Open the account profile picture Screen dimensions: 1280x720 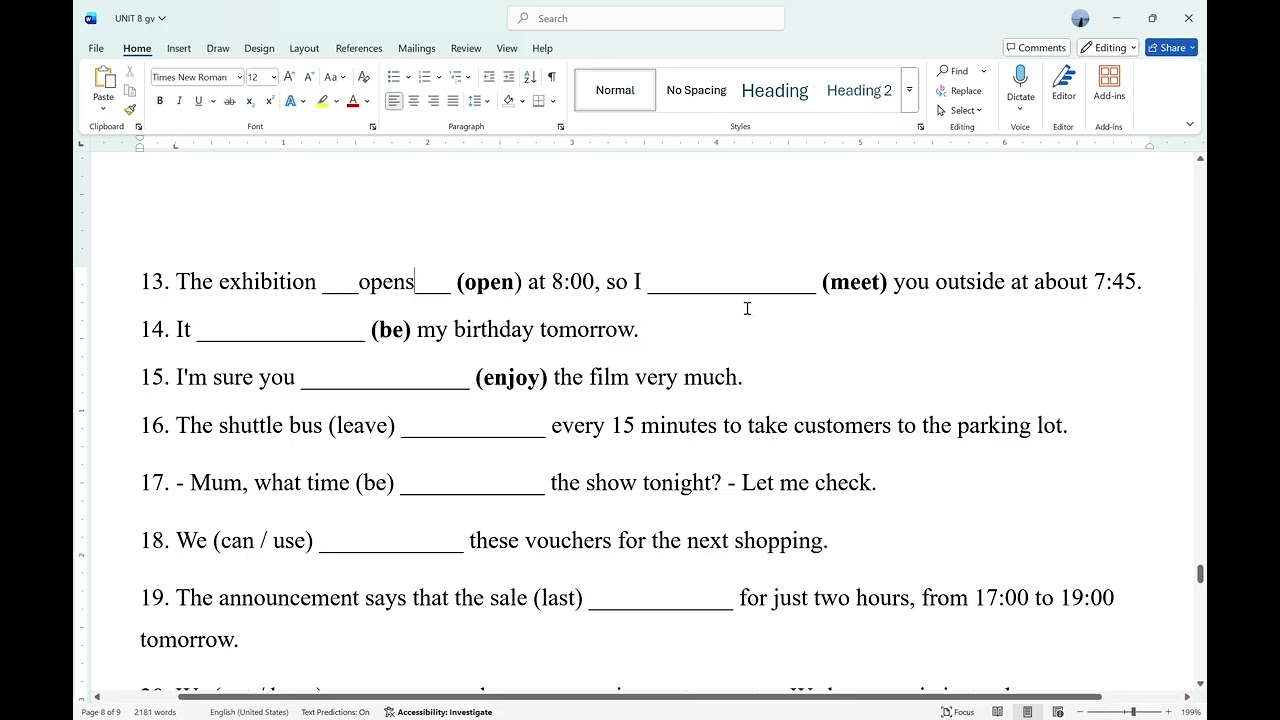point(1080,18)
